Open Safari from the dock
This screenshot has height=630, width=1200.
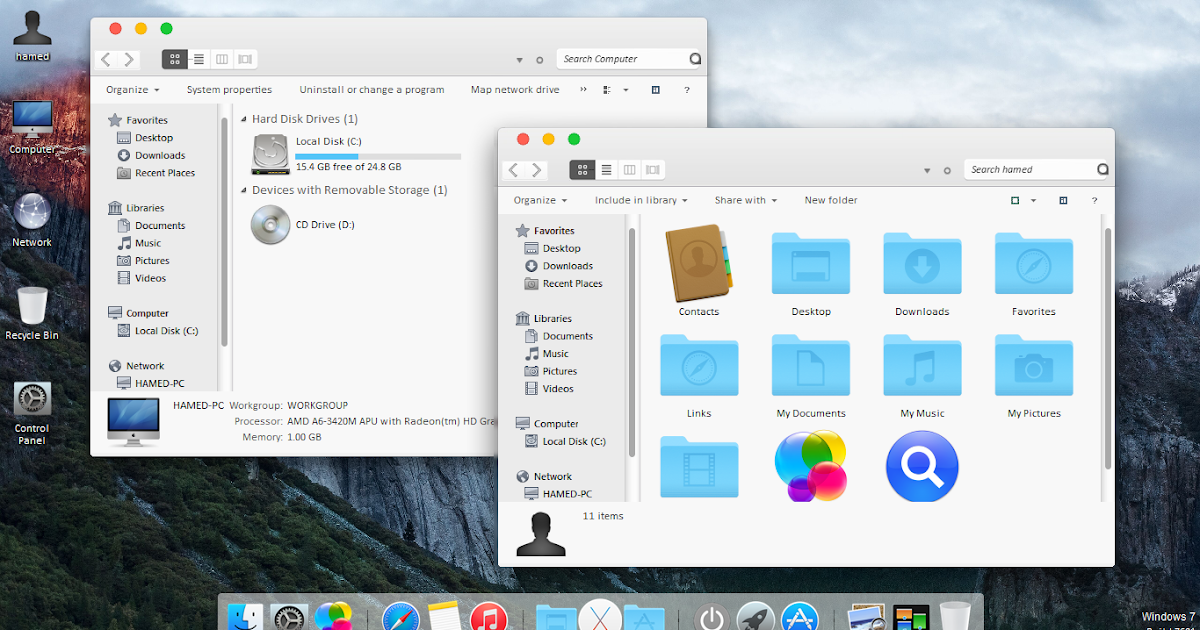point(399,619)
